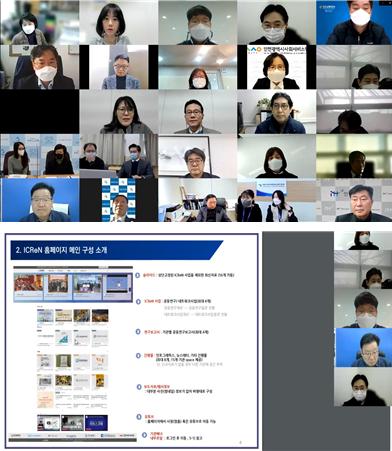This screenshot has height=451, width=392.
Task: Select video tile with framed painting behind participant
Action: 197,156
